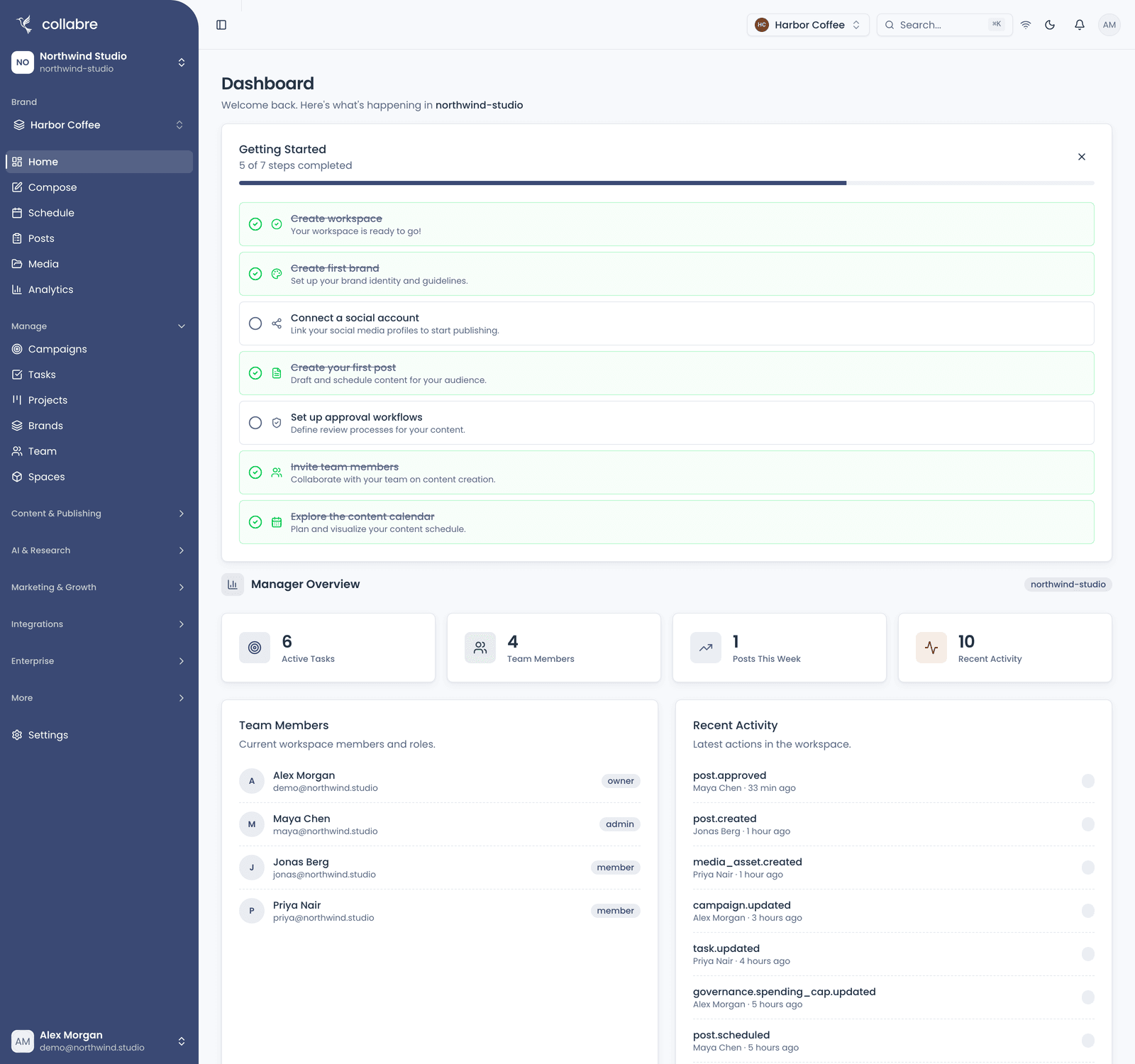Toggle the sidebar panel icon
Image resolution: width=1135 pixels, height=1064 pixels.
pos(221,25)
